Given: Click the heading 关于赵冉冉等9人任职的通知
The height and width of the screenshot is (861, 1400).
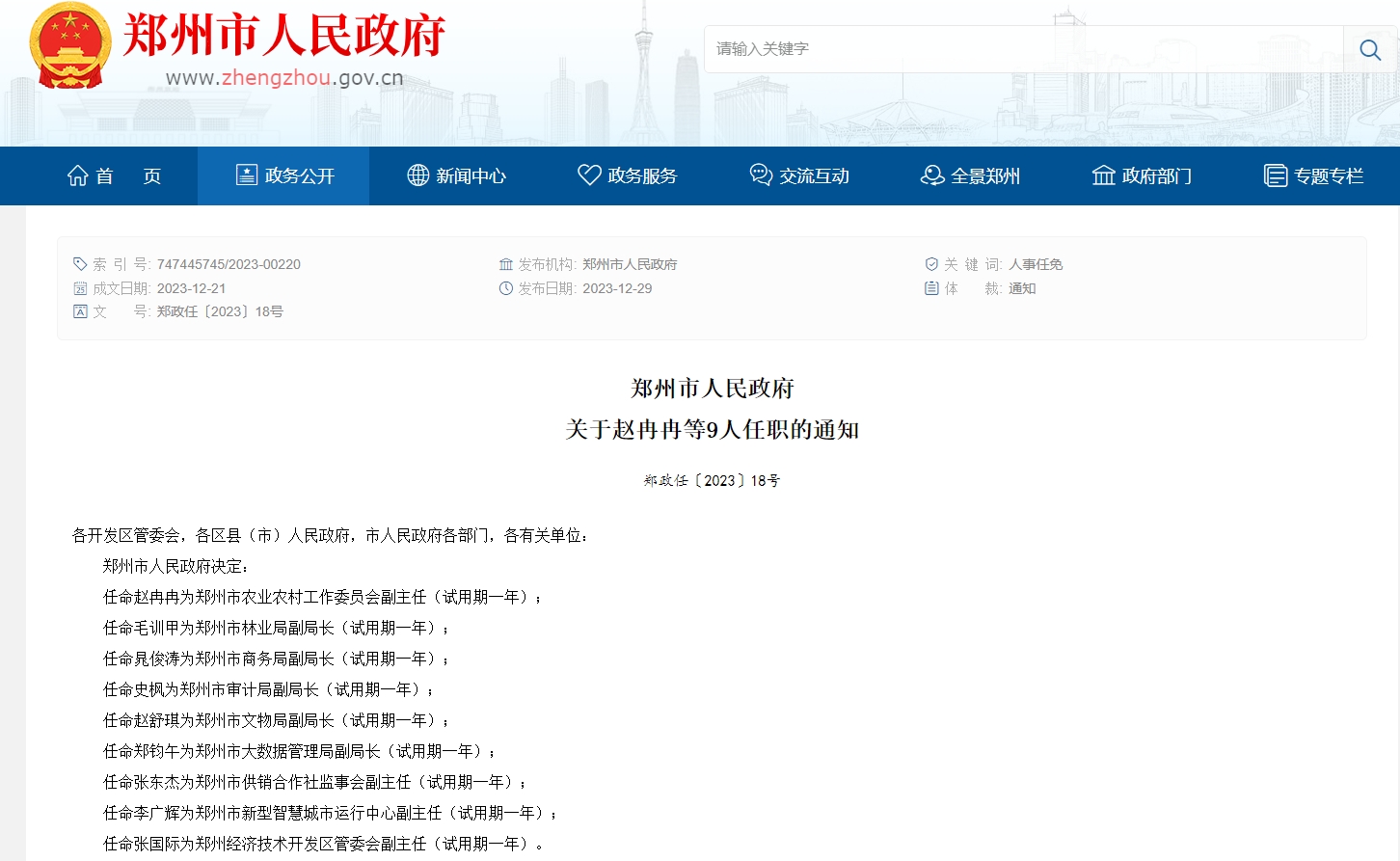Looking at the screenshot, I should point(713,429).
